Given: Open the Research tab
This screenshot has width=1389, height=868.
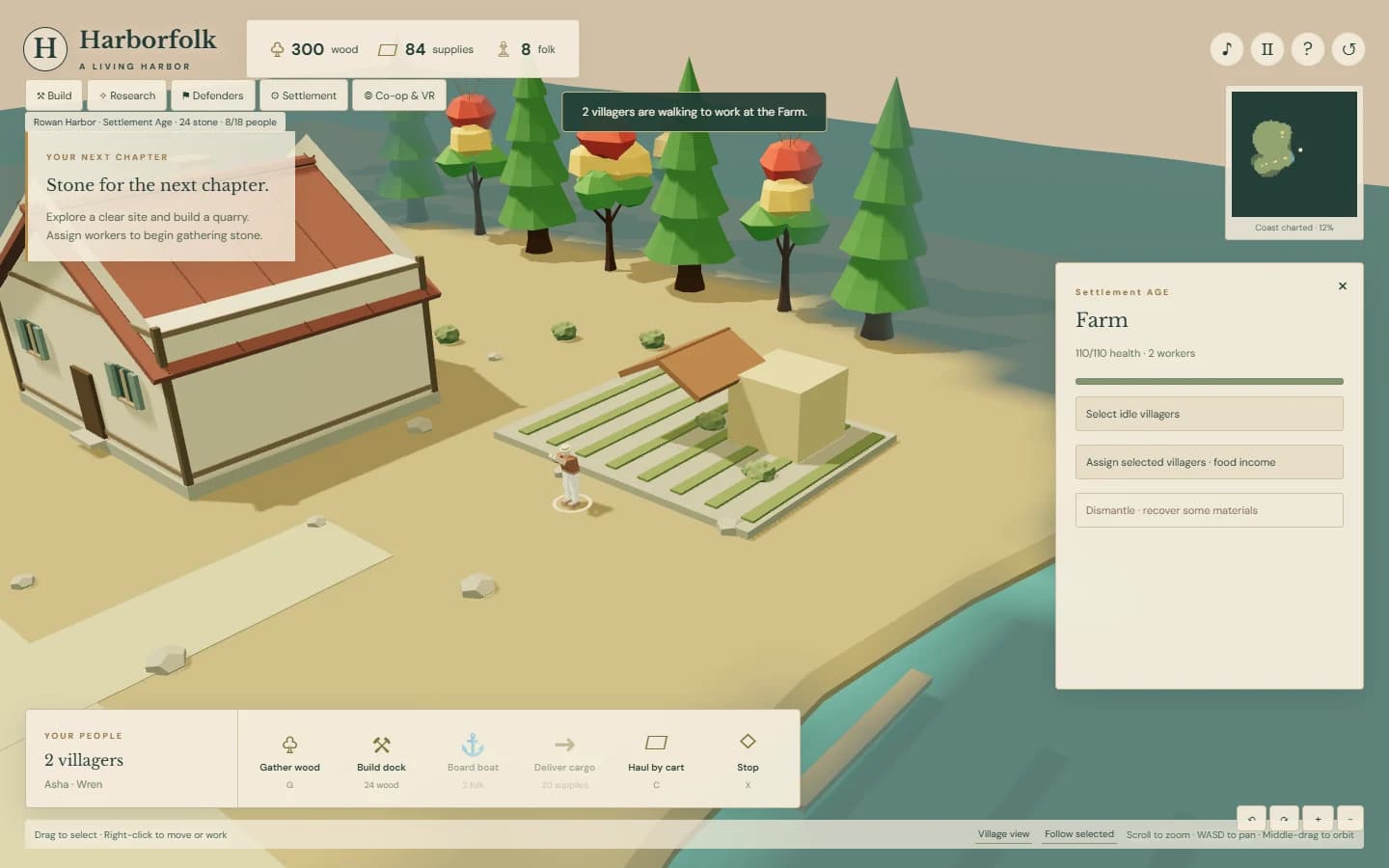Looking at the screenshot, I should (127, 95).
